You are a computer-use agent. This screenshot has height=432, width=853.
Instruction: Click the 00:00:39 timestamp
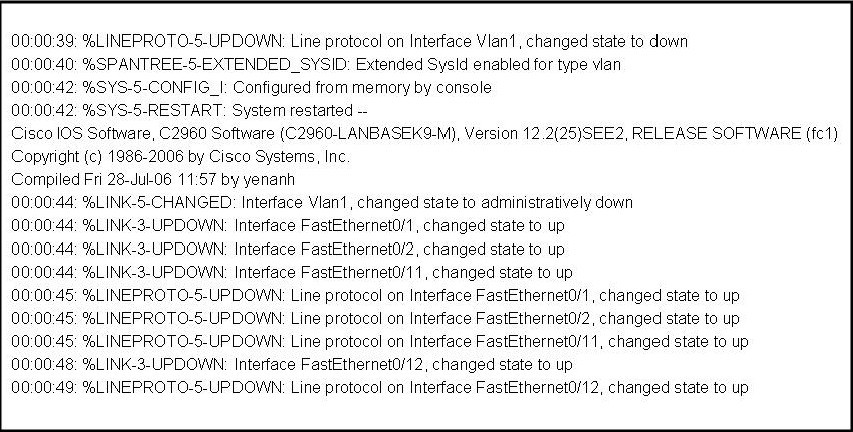click(44, 41)
